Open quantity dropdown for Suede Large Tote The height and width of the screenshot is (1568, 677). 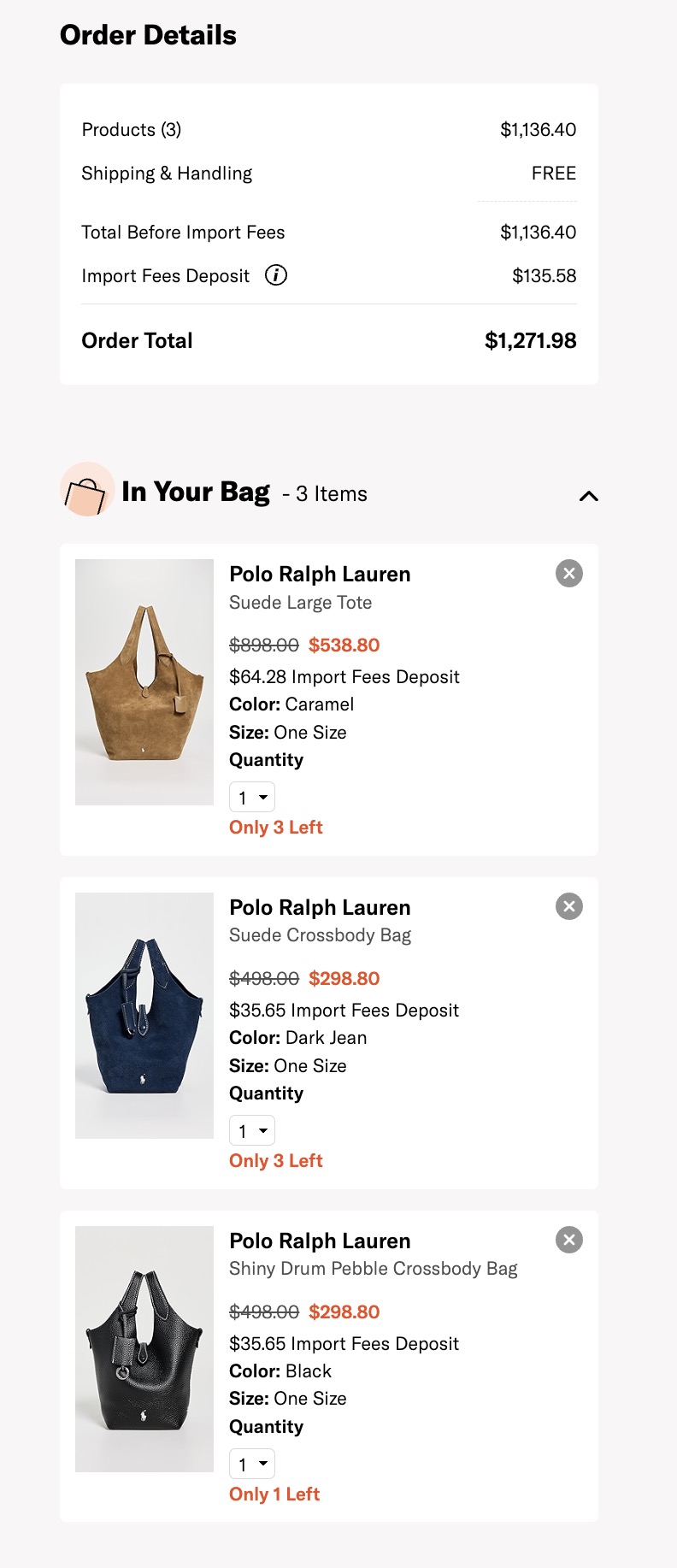coord(252,798)
